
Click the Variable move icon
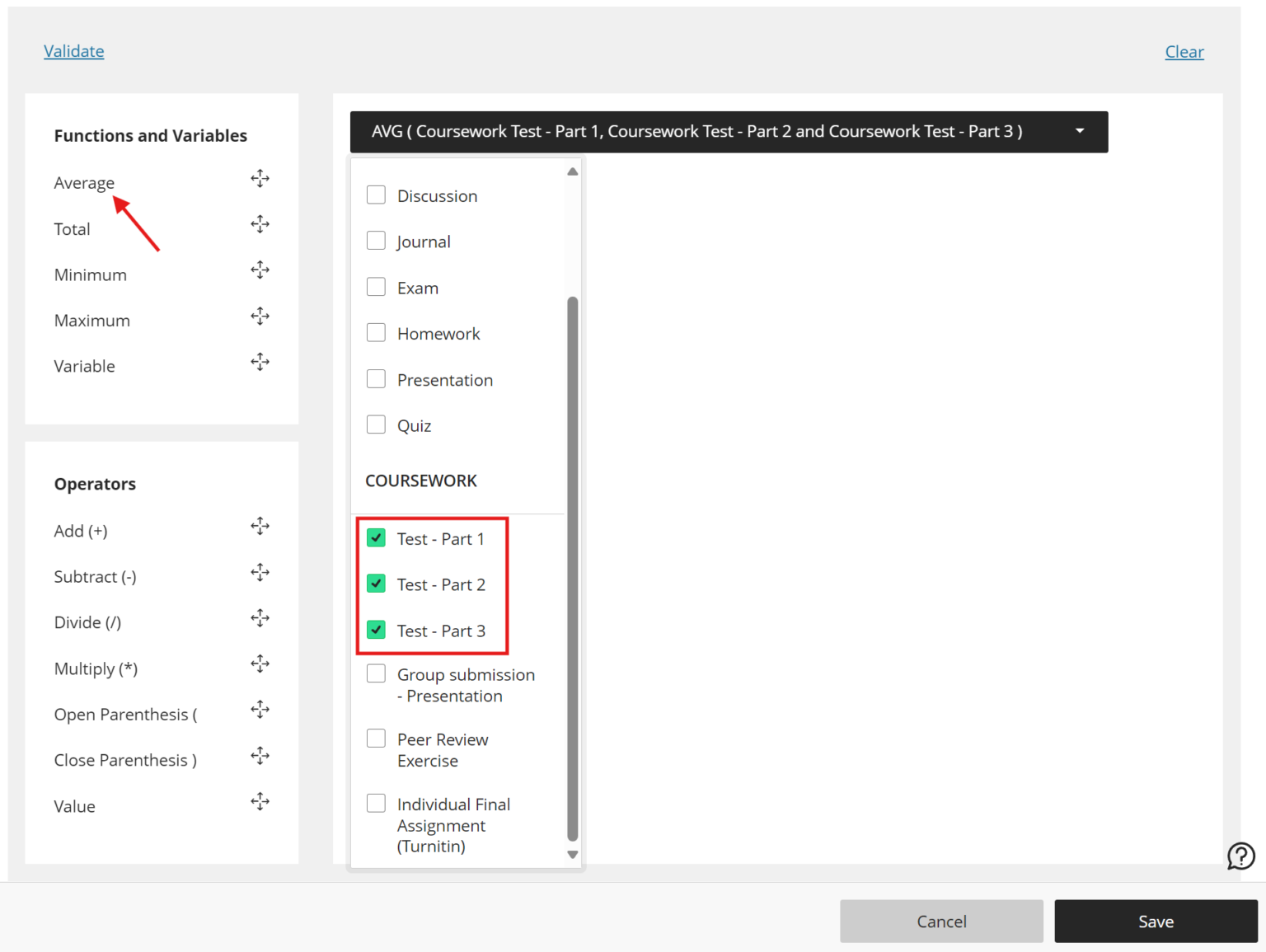[x=260, y=362]
